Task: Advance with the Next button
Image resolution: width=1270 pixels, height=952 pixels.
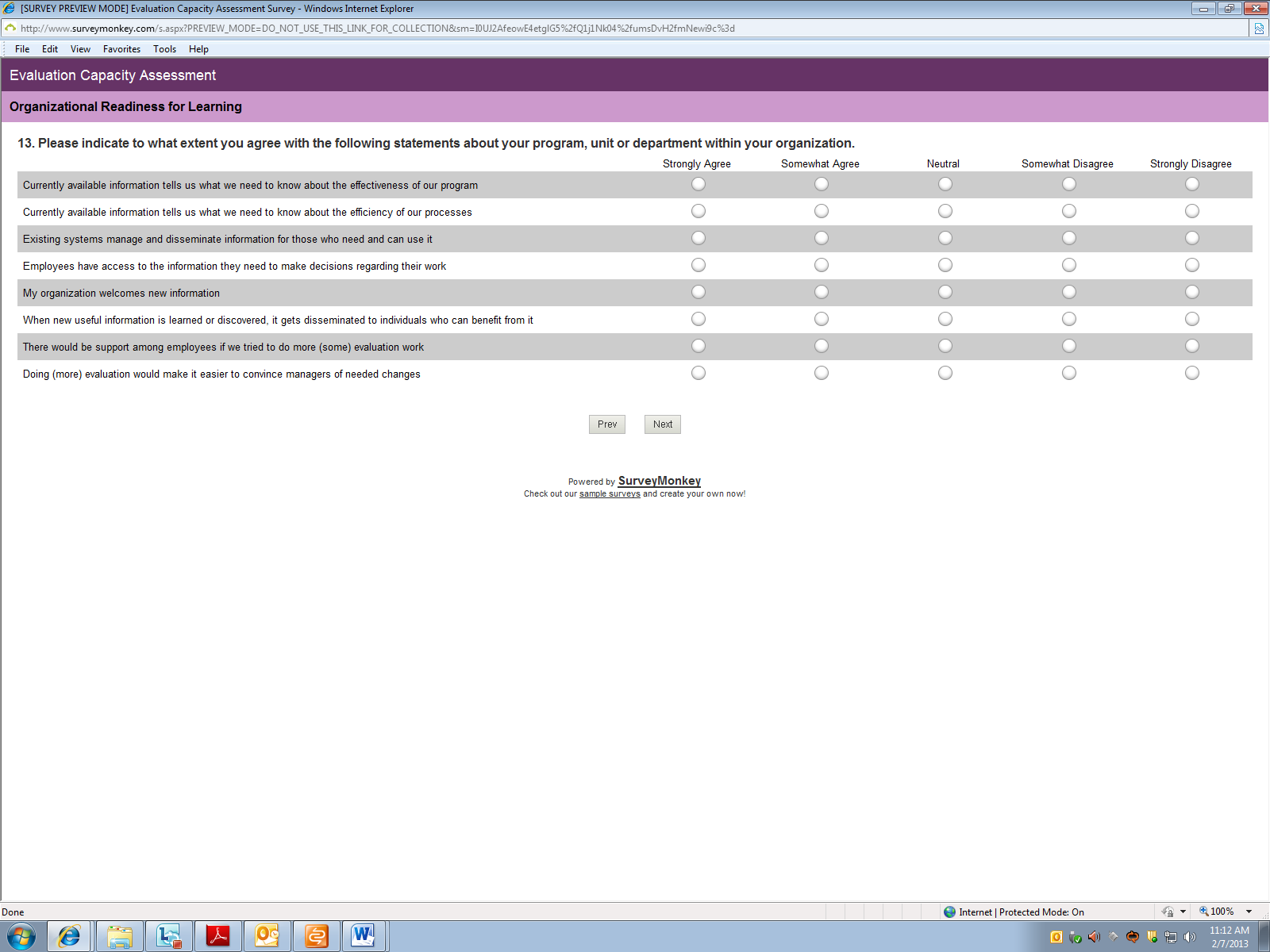Action: 663,424
